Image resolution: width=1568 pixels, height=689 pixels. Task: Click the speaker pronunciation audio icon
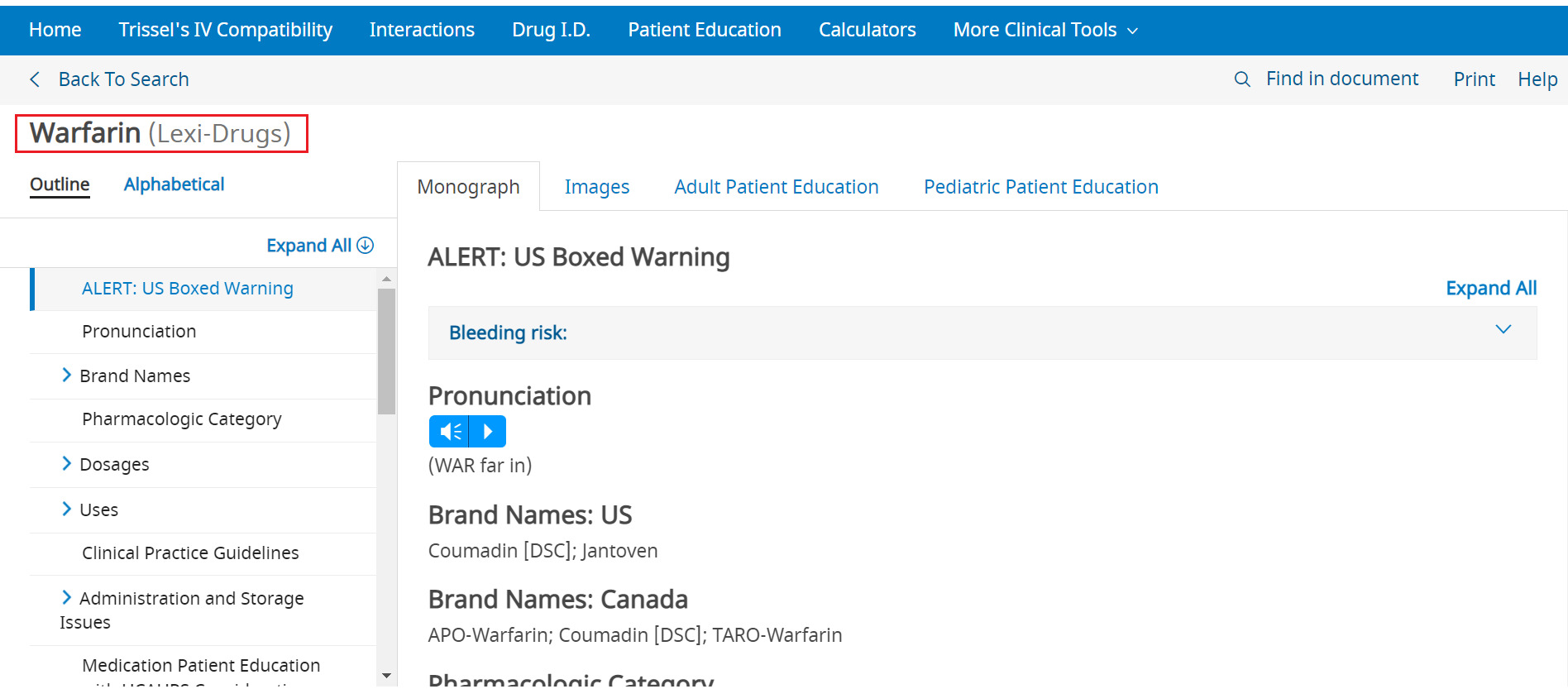point(449,432)
